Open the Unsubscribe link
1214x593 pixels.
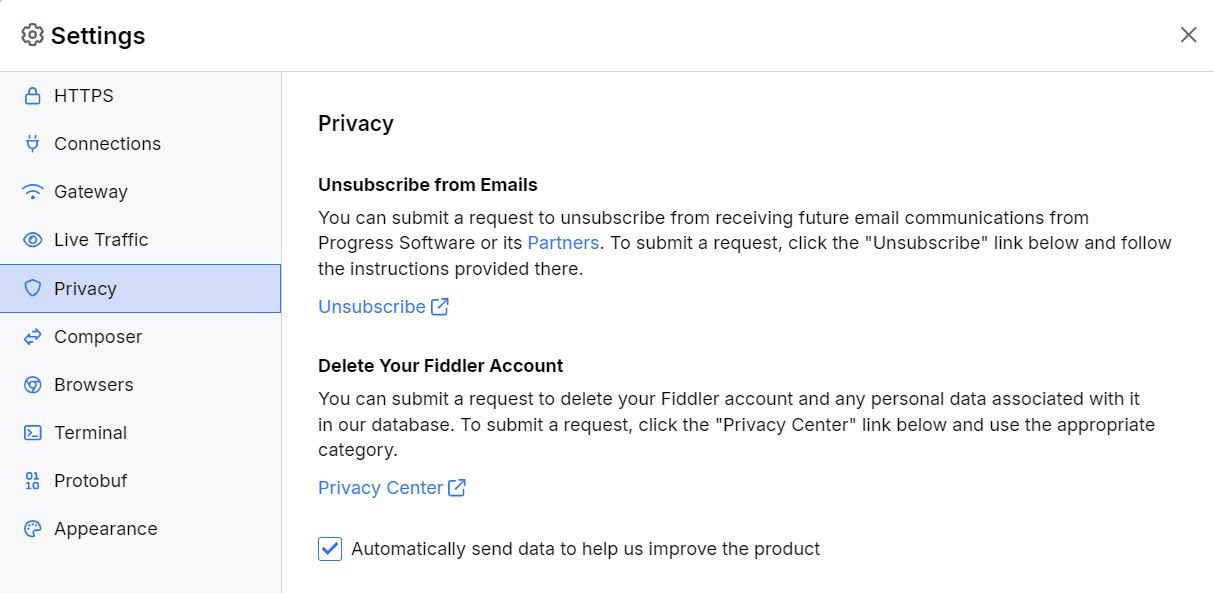coord(371,306)
